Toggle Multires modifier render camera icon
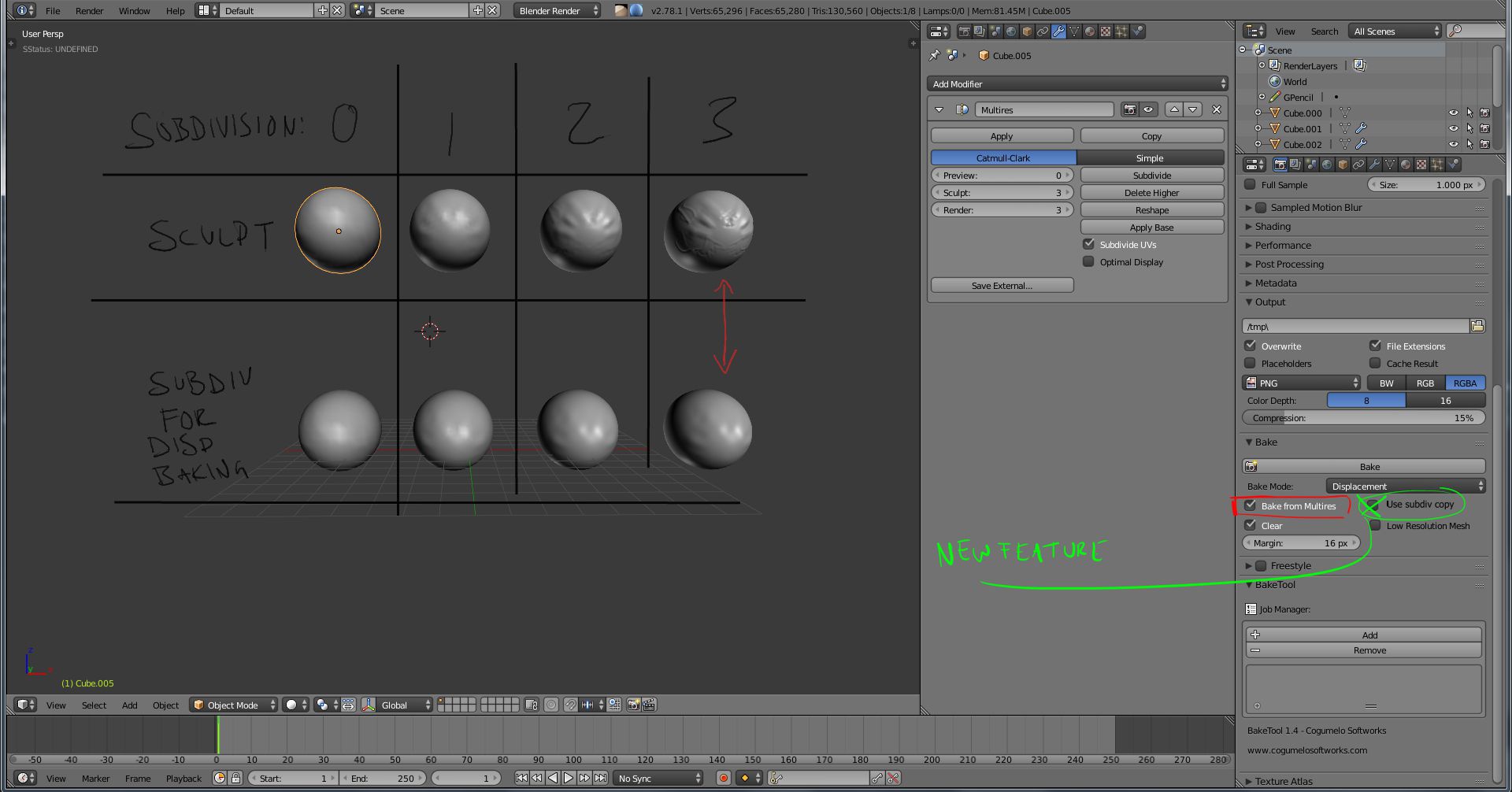Screen dimensions: 1512x792 pos(1129,110)
